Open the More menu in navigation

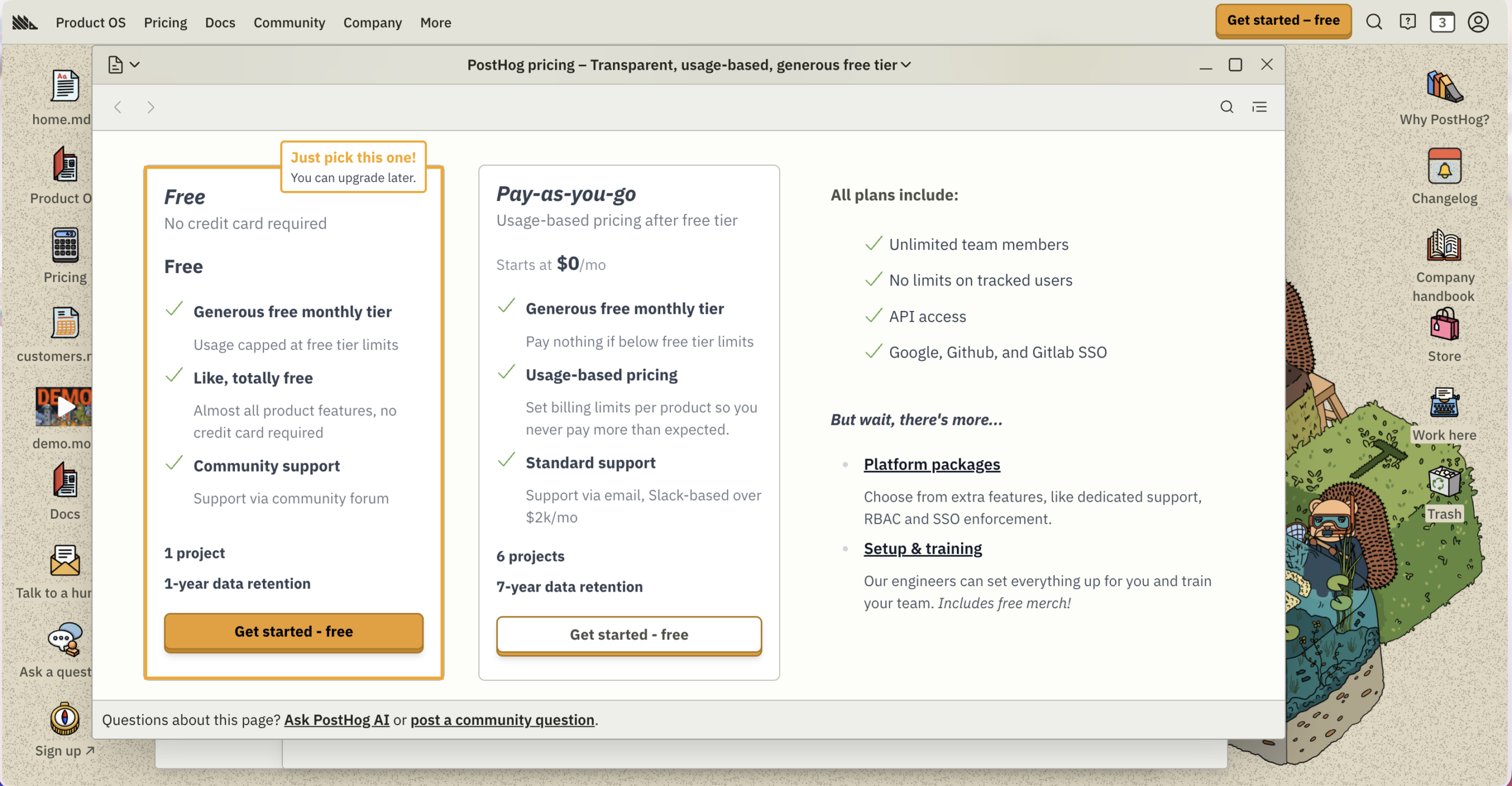pos(435,22)
